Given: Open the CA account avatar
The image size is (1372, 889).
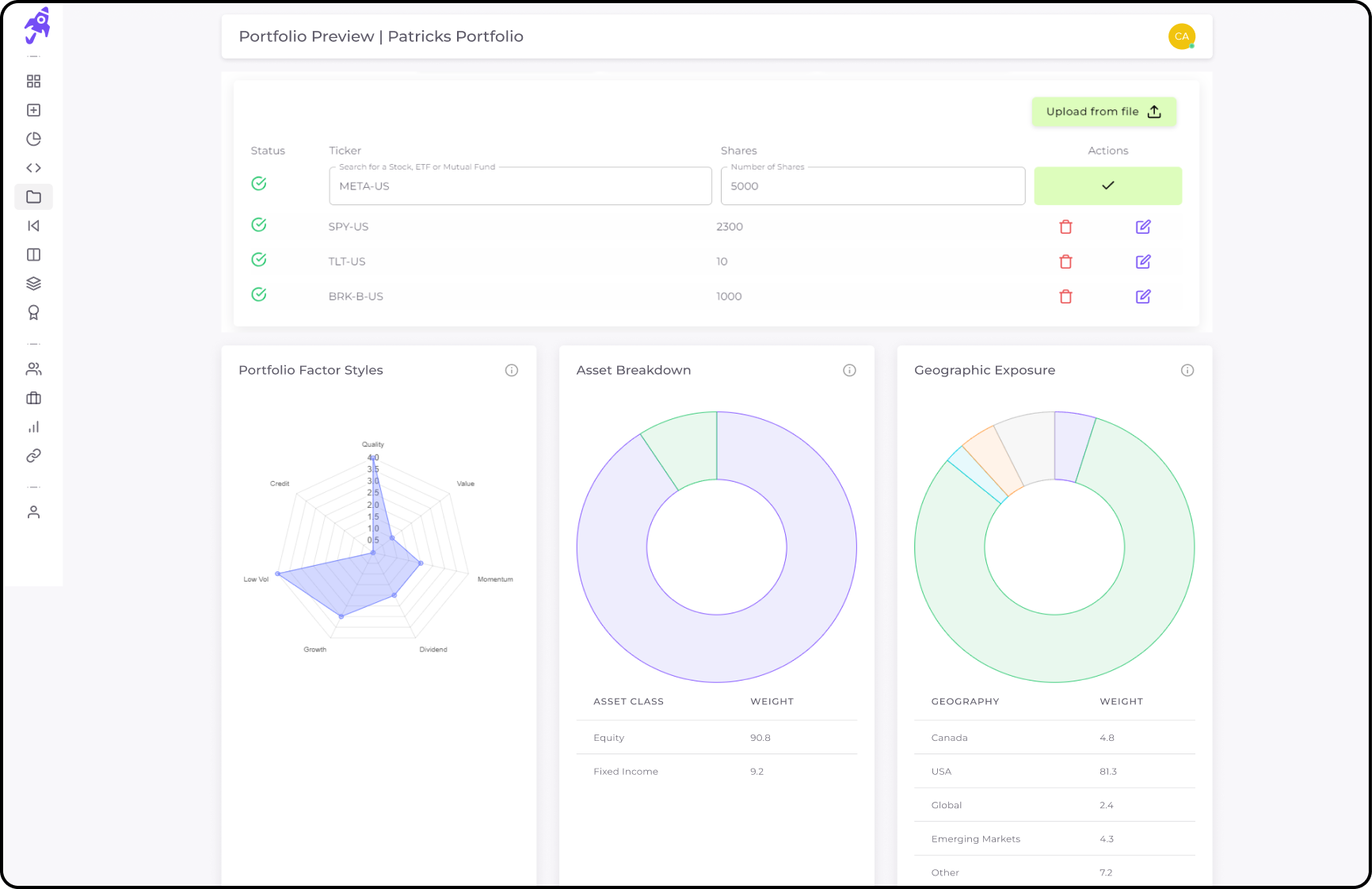Looking at the screenshot, I should click(x=1182, y=36).
